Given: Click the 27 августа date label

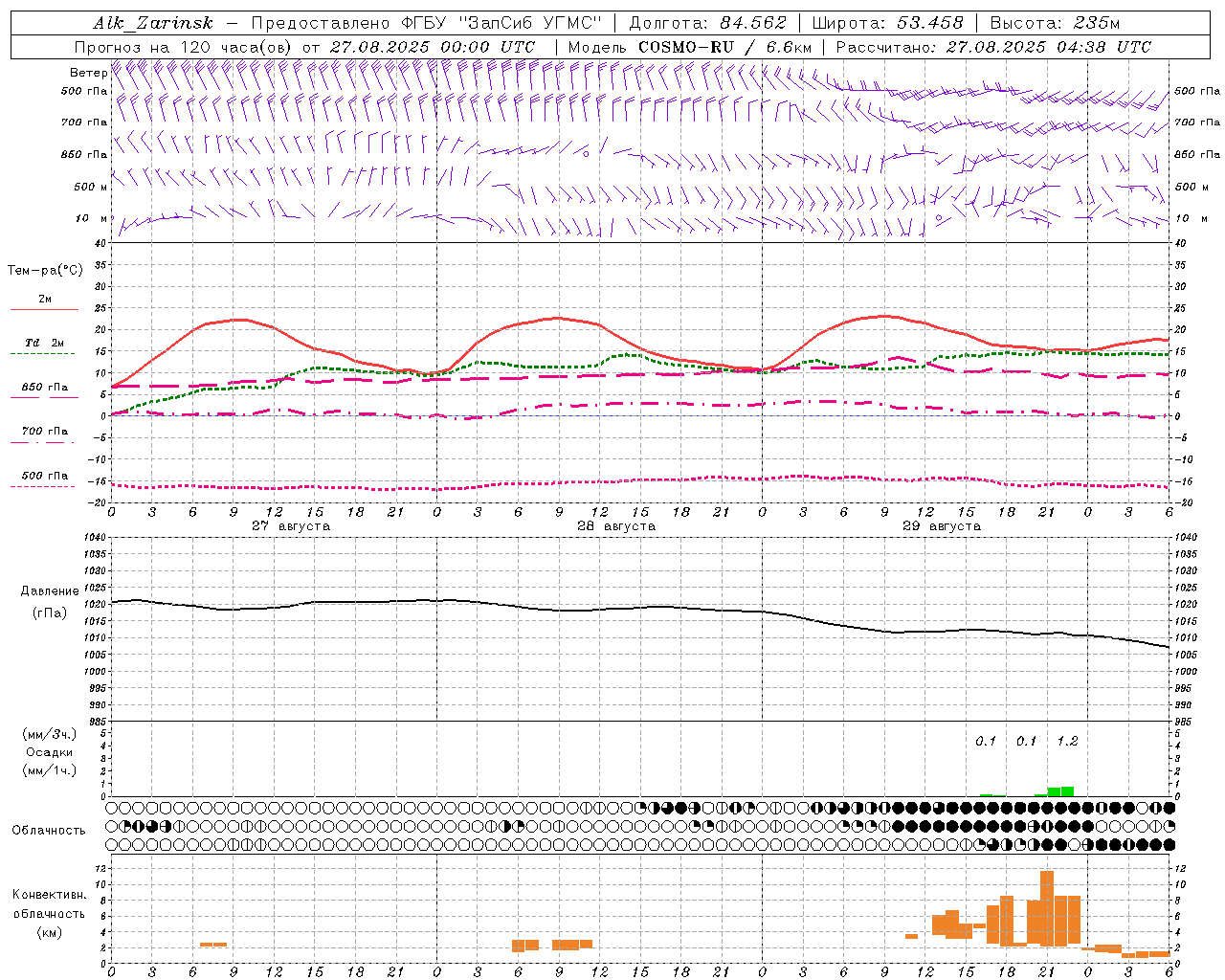Looking at the screenshot, I should [291, 526].
